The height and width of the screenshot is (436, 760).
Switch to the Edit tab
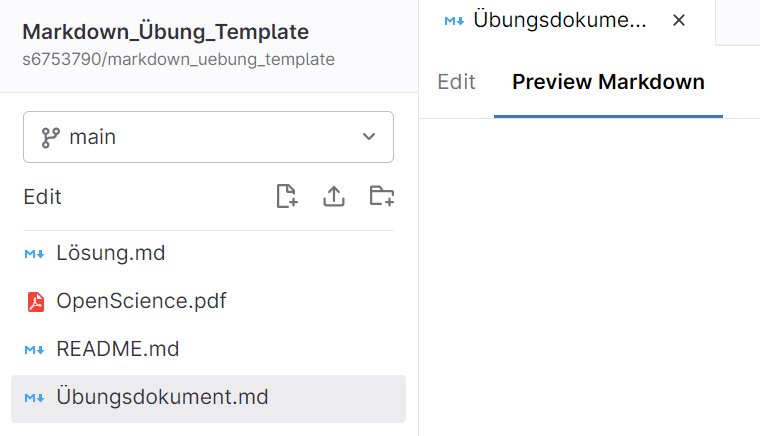456,82
